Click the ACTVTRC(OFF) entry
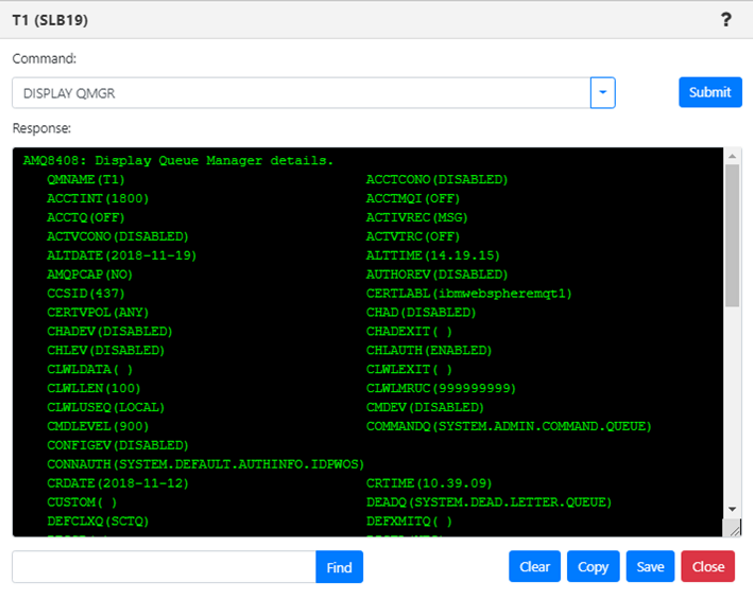The height and width of the screenshot is (597, 753). tap(413, 236)
